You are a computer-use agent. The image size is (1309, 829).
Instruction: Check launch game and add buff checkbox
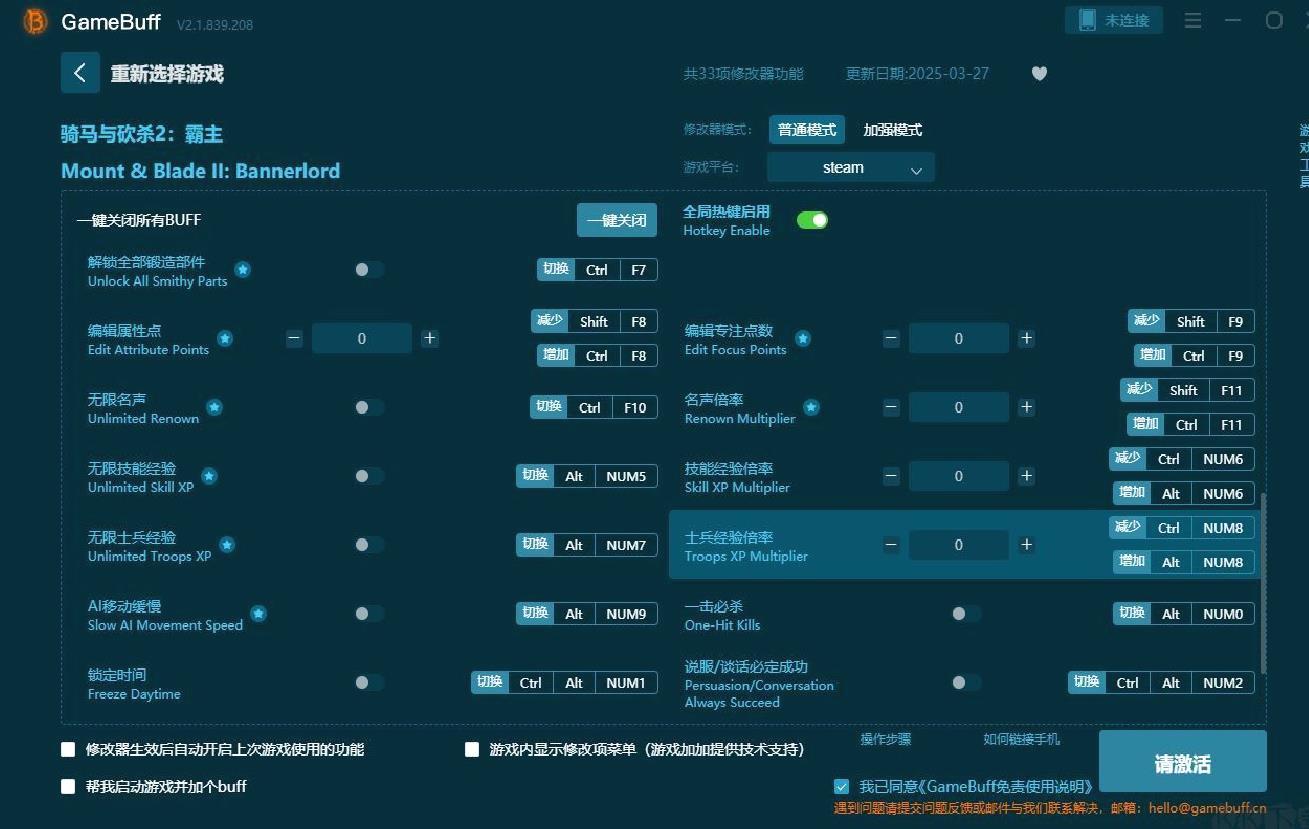pyautogui.click(x=68, y=786)
